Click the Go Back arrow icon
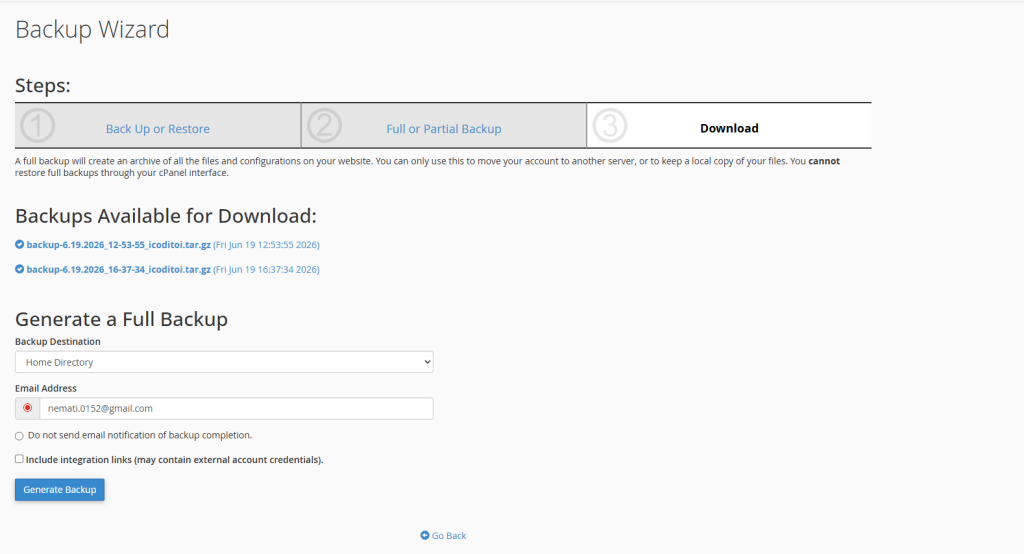This screenshot has width=1024, height=554. [x=424, y=535]
